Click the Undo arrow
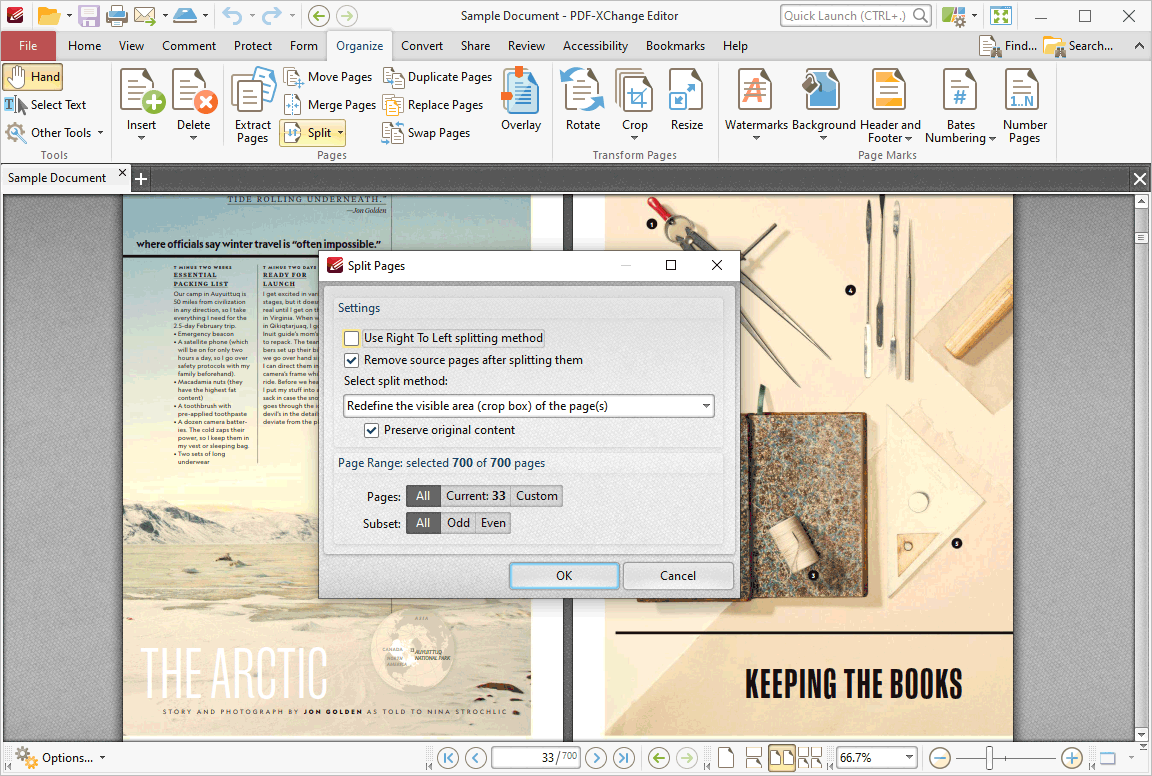This screenshot has width=1152, height=776. (231, 15)
